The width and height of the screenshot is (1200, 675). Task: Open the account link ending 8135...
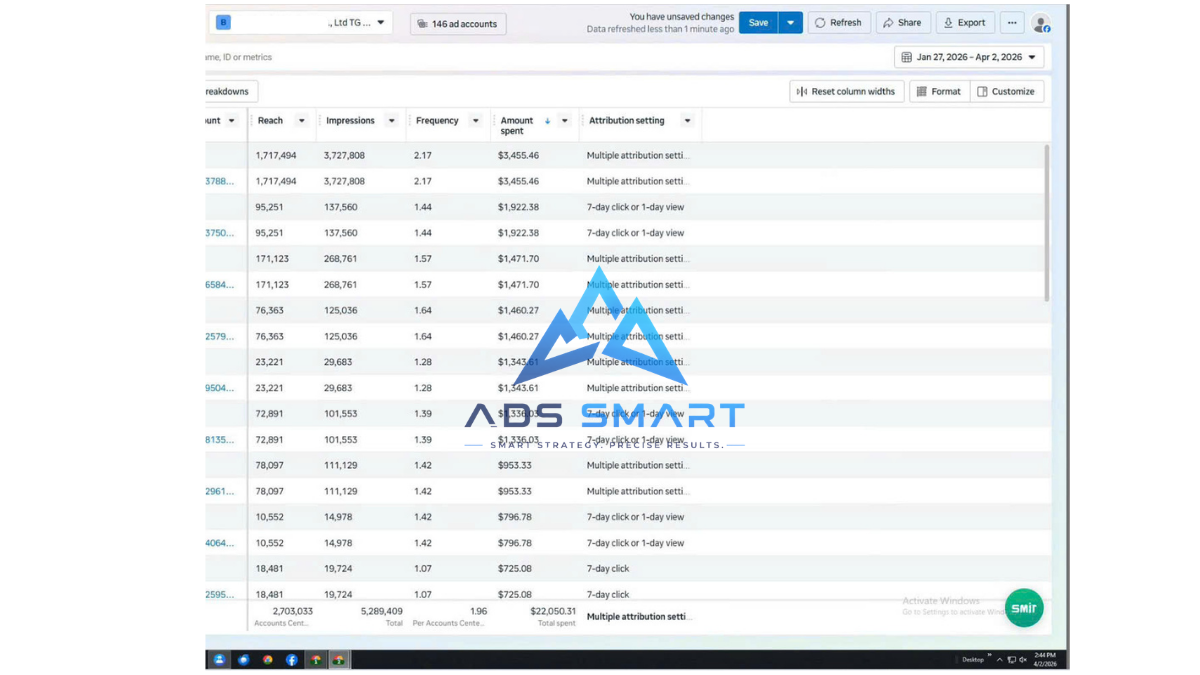(x=220, y=440)
